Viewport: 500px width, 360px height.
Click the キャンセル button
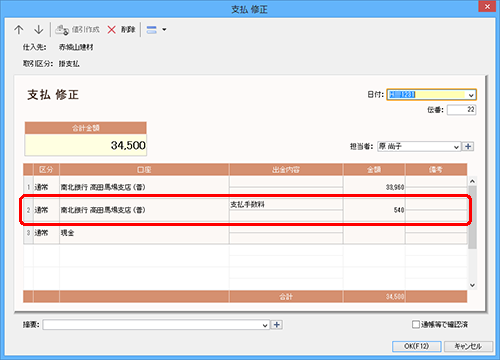coord(468,346)
